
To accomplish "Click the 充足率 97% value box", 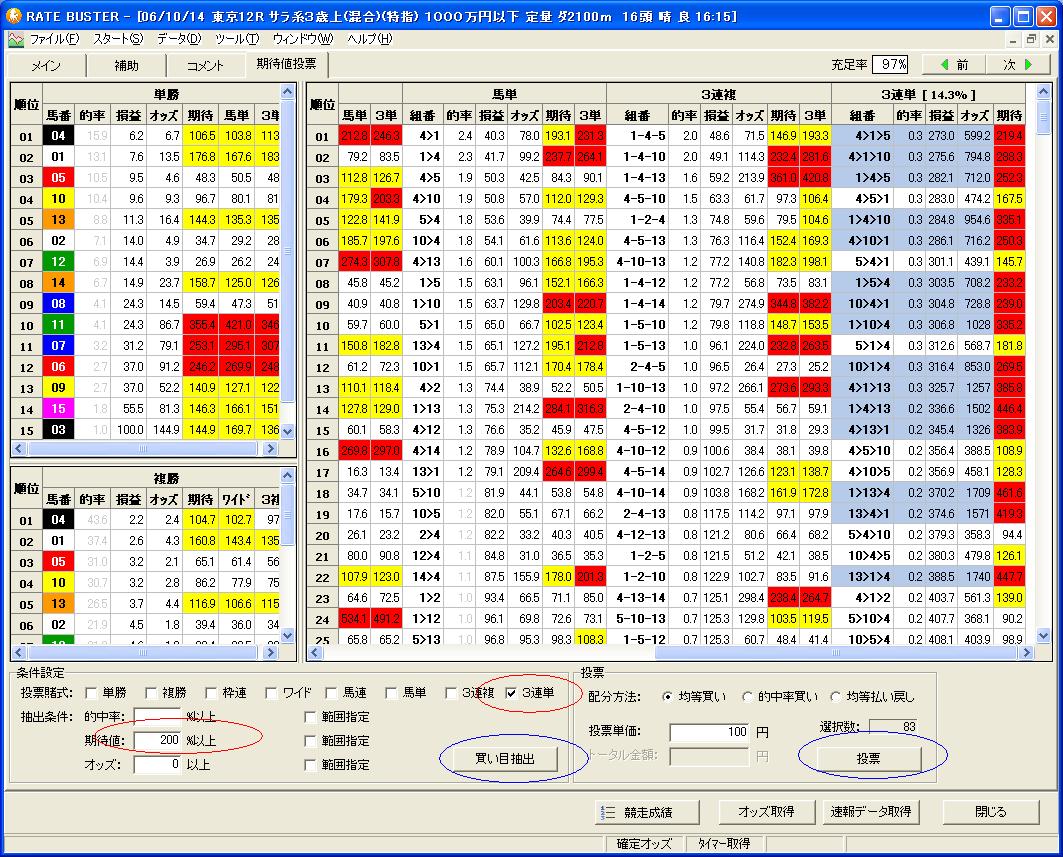I will (x=890, y=64).
